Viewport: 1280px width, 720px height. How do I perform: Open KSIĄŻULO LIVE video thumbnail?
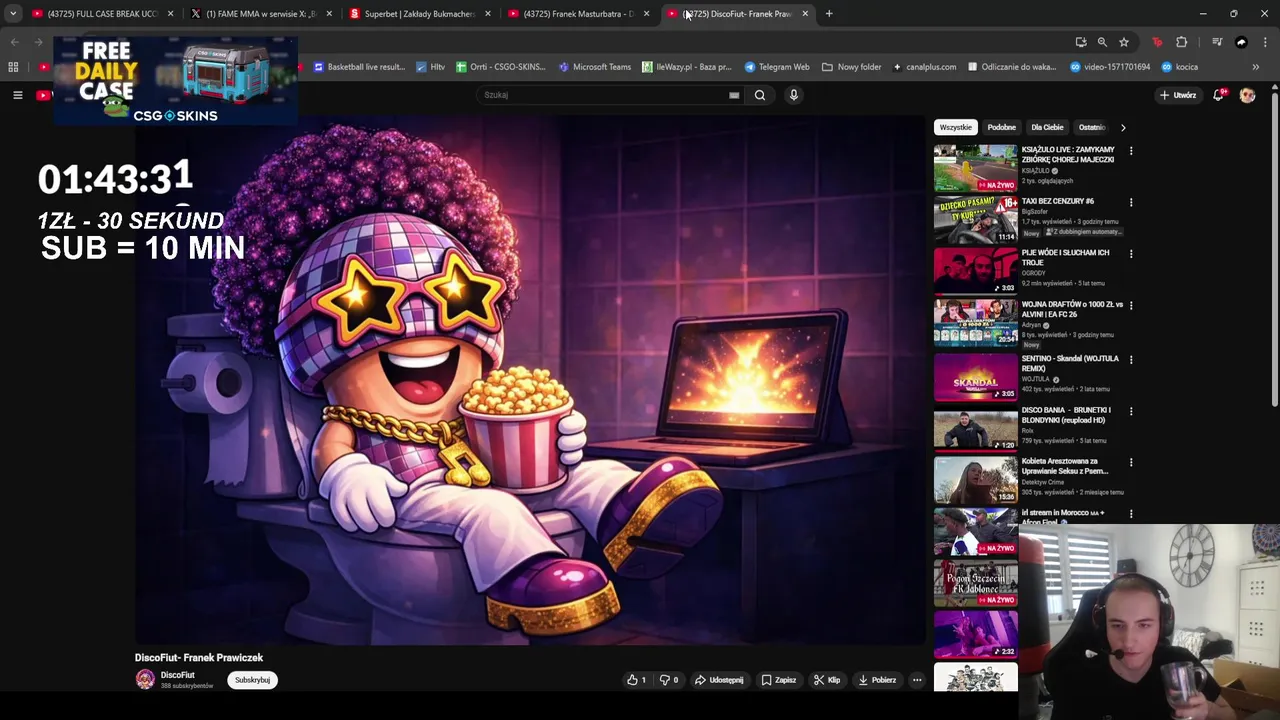coord(975,168)
